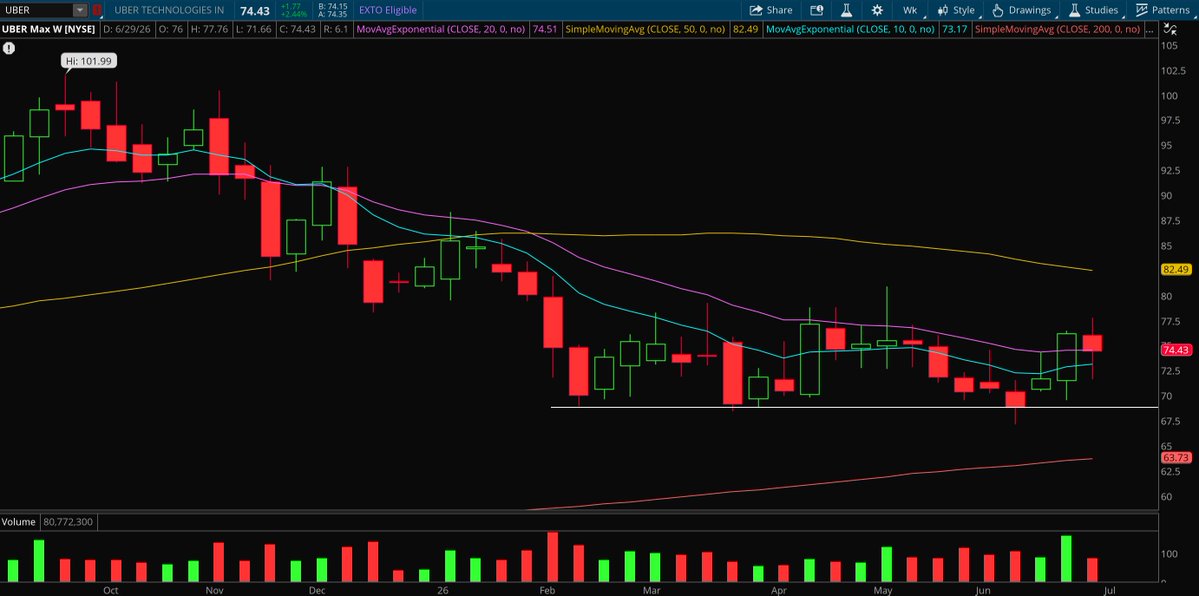Click the UBER TECHNOLOGIES IN company name
This screenshot has width=1199, height=596.
coord(169,10)
